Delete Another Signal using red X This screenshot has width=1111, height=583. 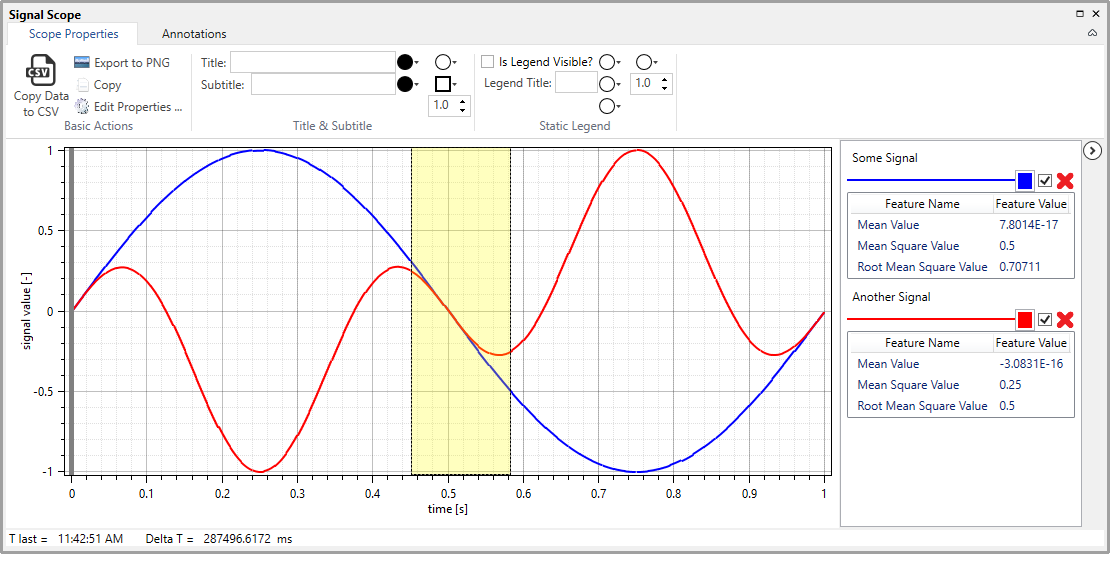point(1065,320)
